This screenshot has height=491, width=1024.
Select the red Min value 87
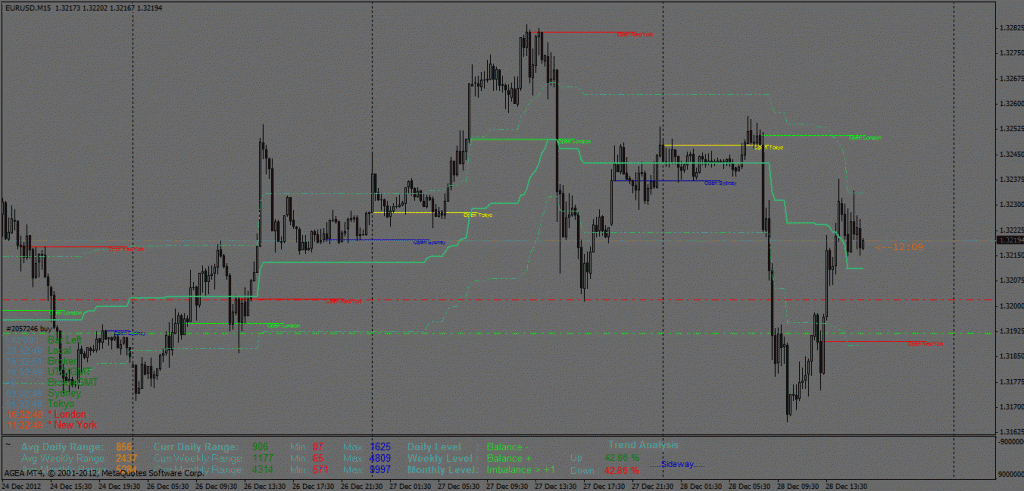click(318, 447)
